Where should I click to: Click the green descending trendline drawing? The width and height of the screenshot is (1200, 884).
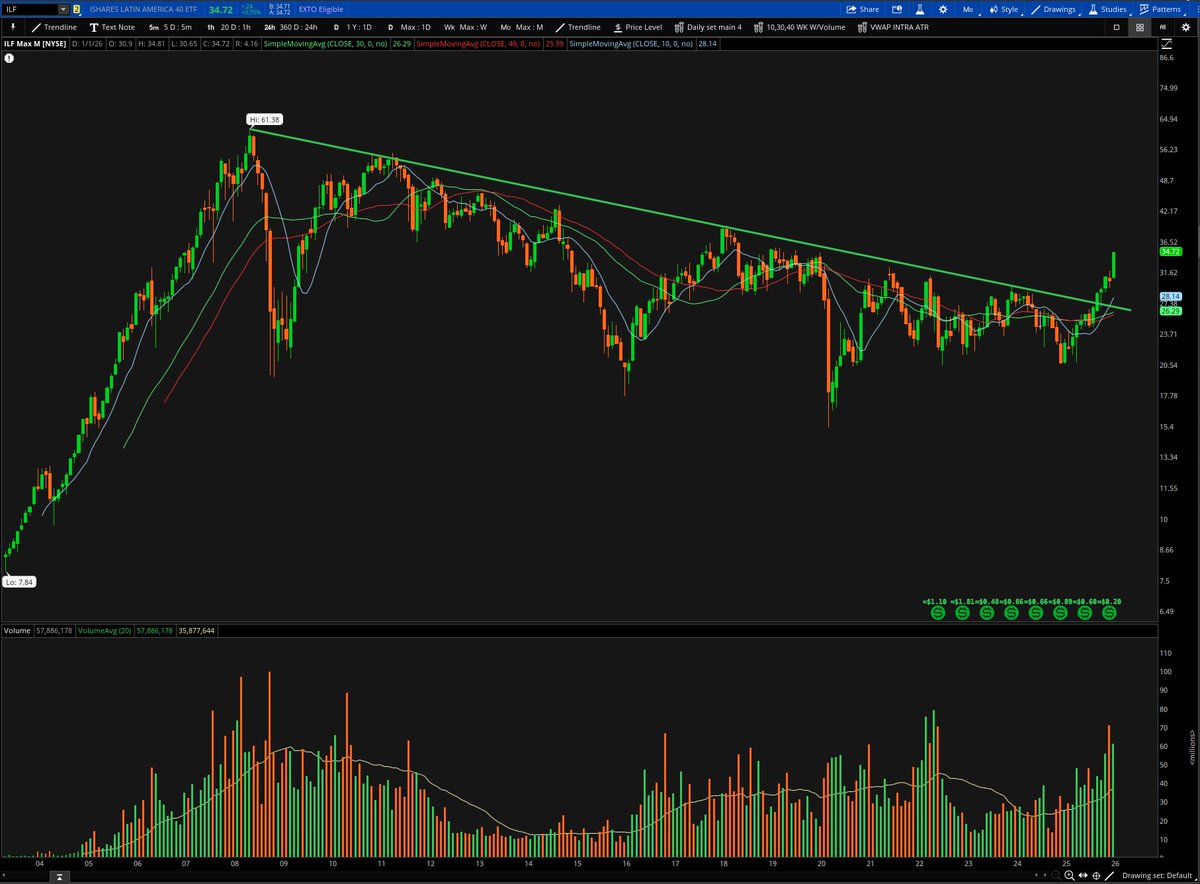[x=690, y=219]
